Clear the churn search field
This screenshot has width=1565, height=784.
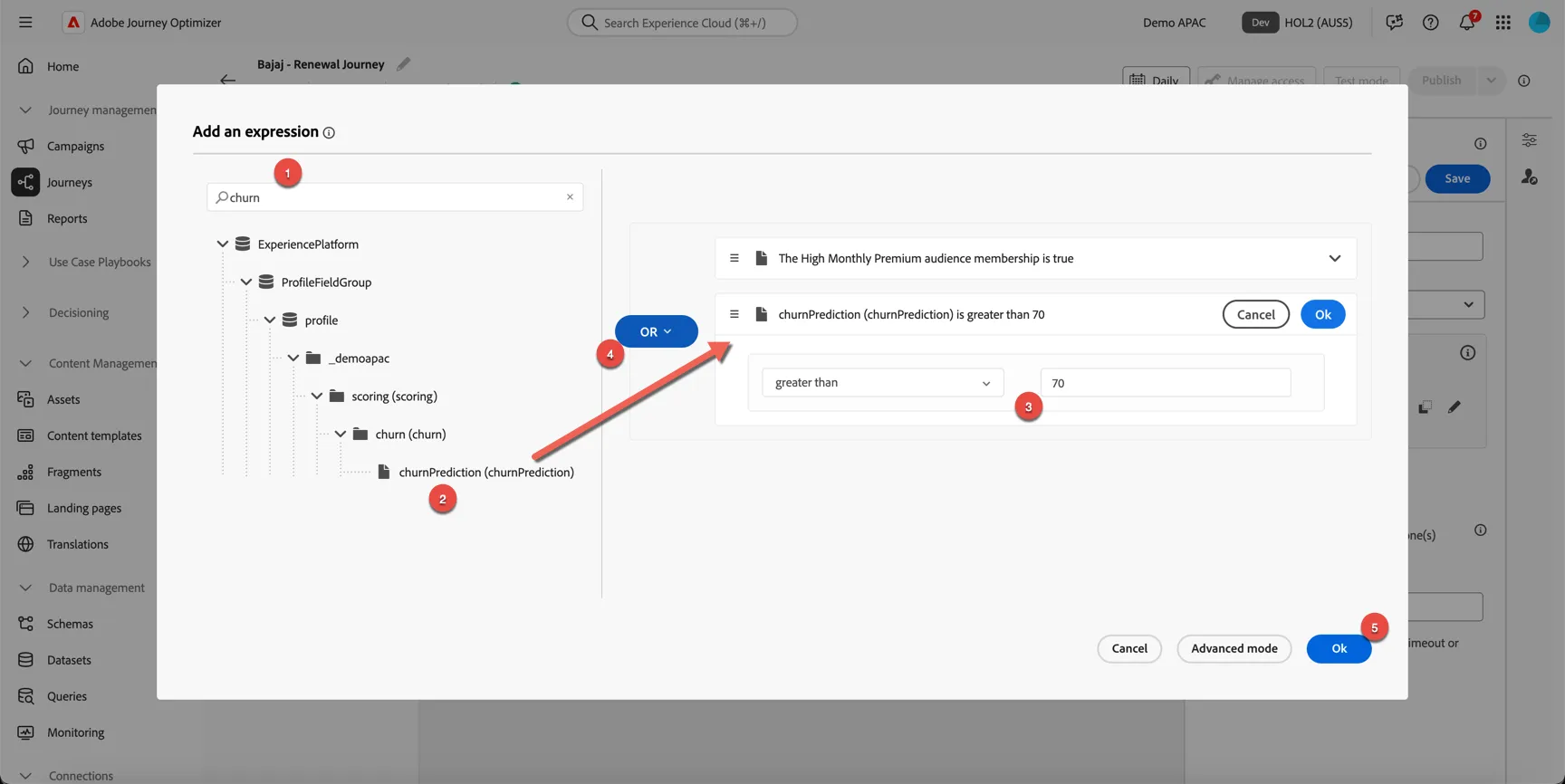point(570,197)
